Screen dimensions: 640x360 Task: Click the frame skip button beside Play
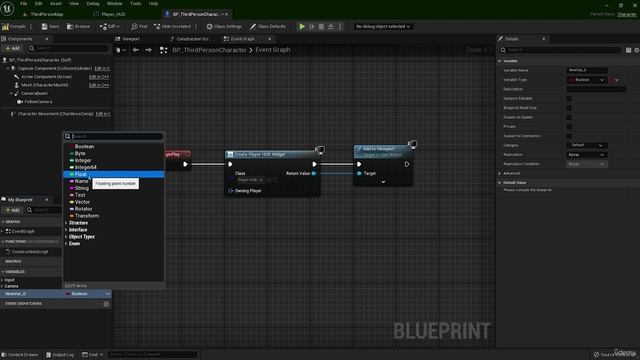312,27
